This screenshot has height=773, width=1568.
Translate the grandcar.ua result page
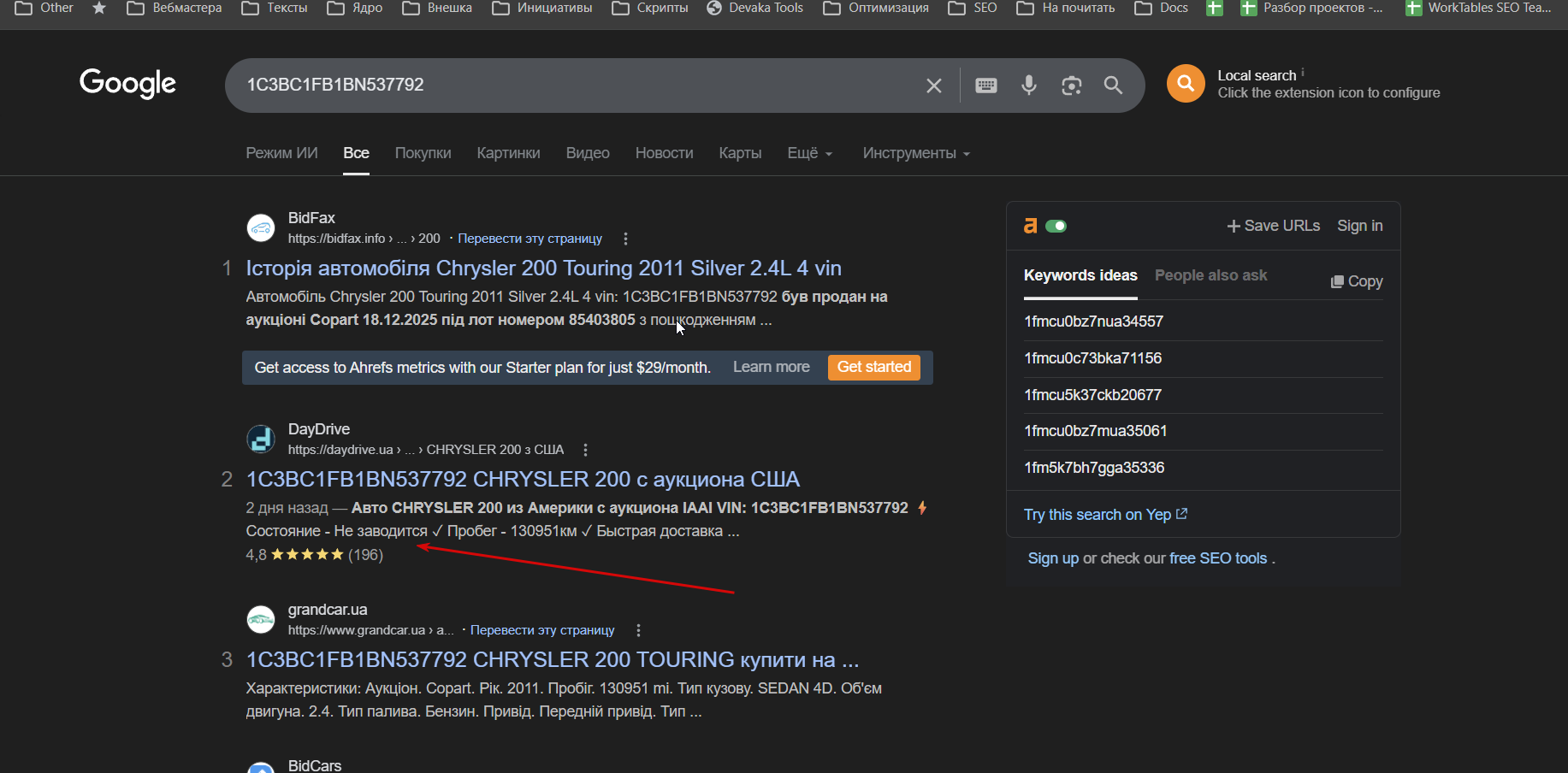[542, 630]
